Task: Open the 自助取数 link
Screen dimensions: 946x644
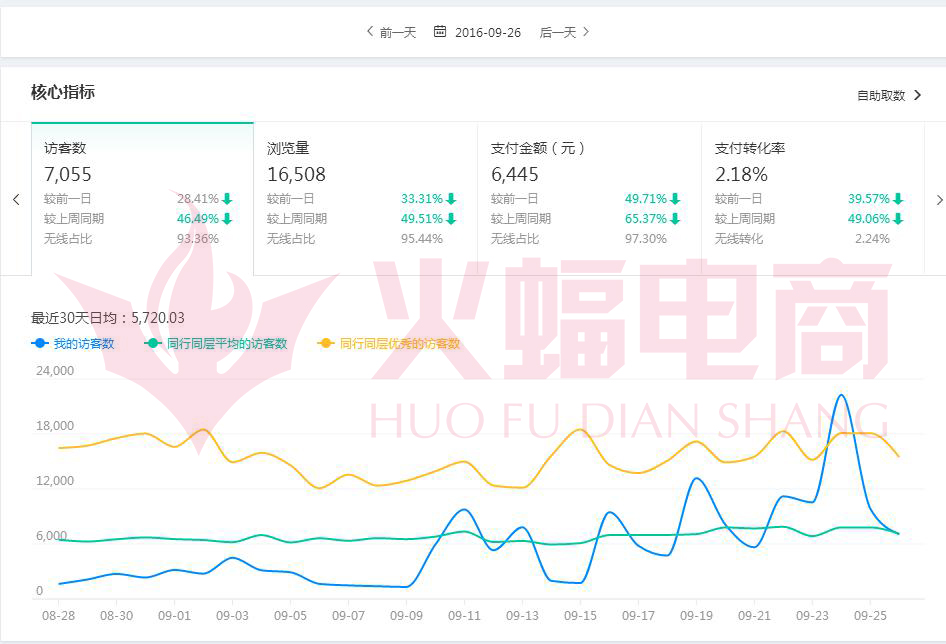Action: pyautogui.click(x=889, y=95)
